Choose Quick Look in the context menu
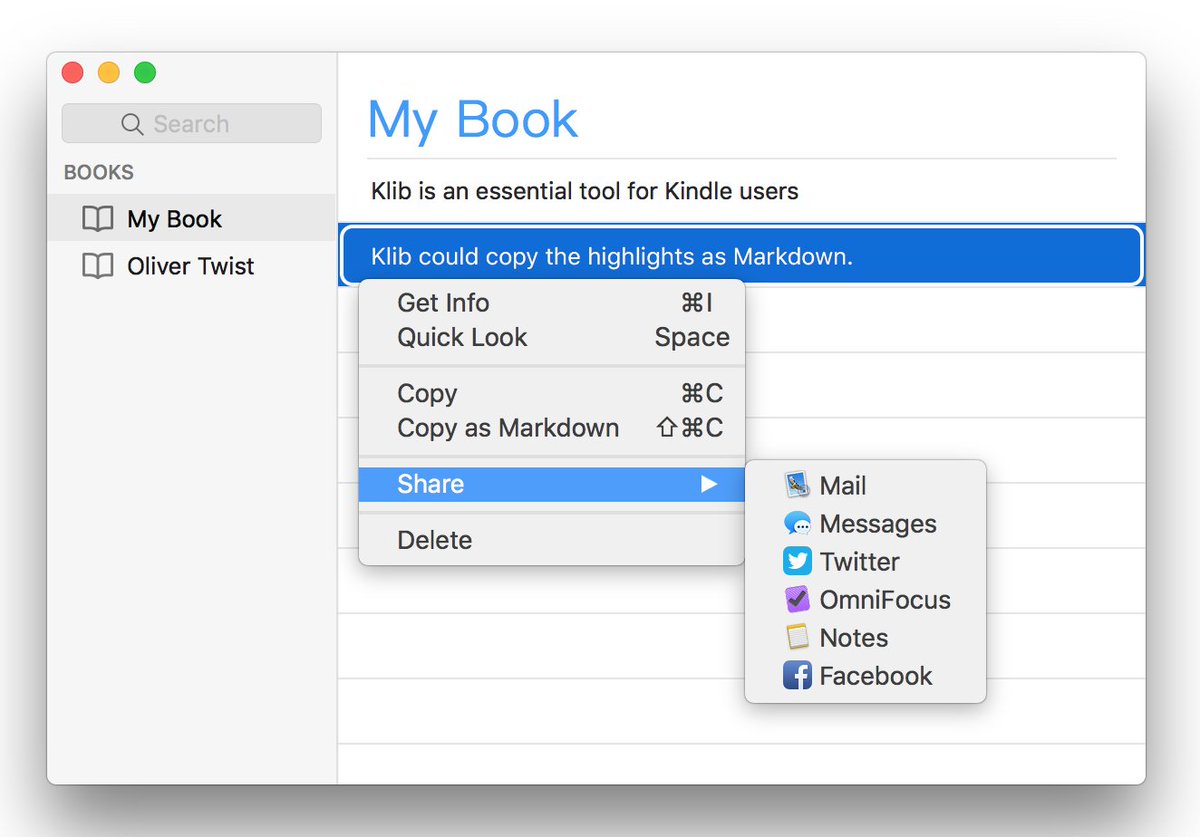 pyautogui.click(x=552, y=337)
